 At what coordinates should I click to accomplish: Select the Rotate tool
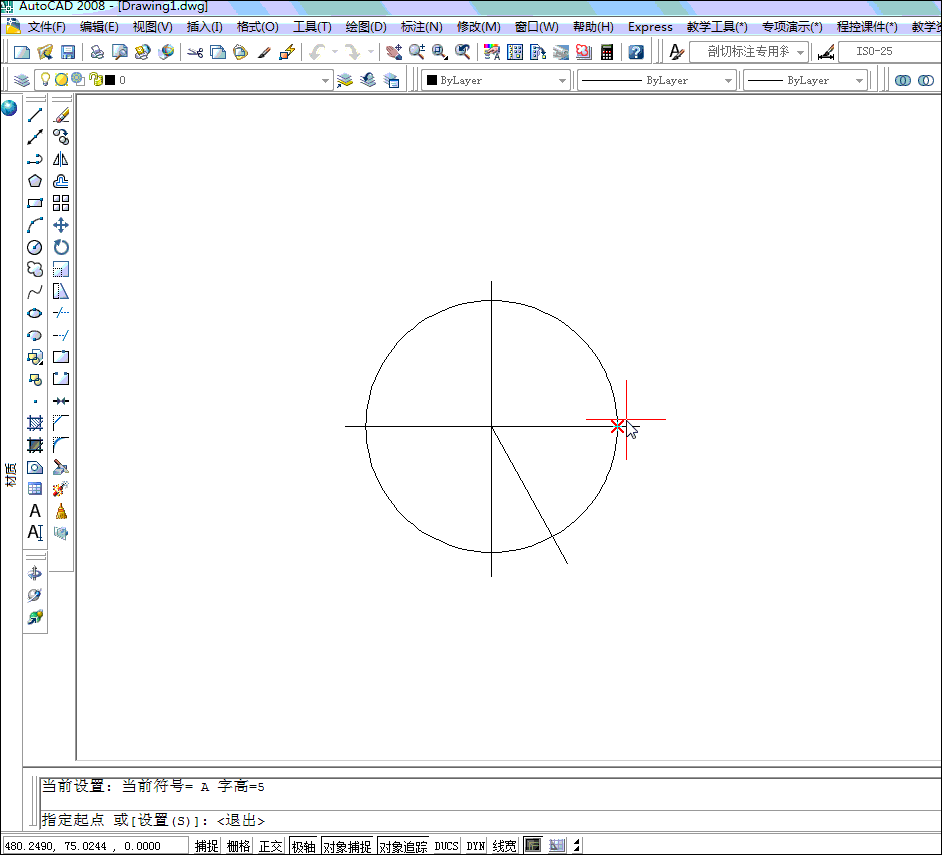(x=61, y=247)
